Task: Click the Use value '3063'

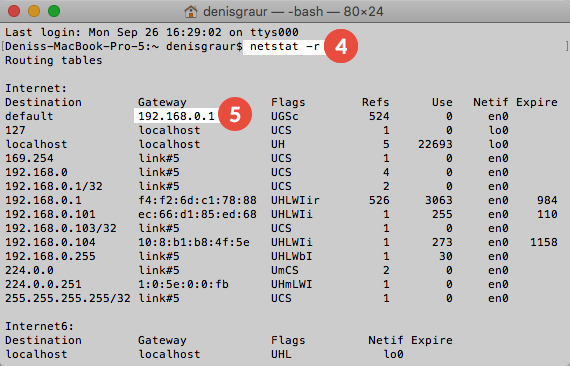Action: [x=439, y=200]
